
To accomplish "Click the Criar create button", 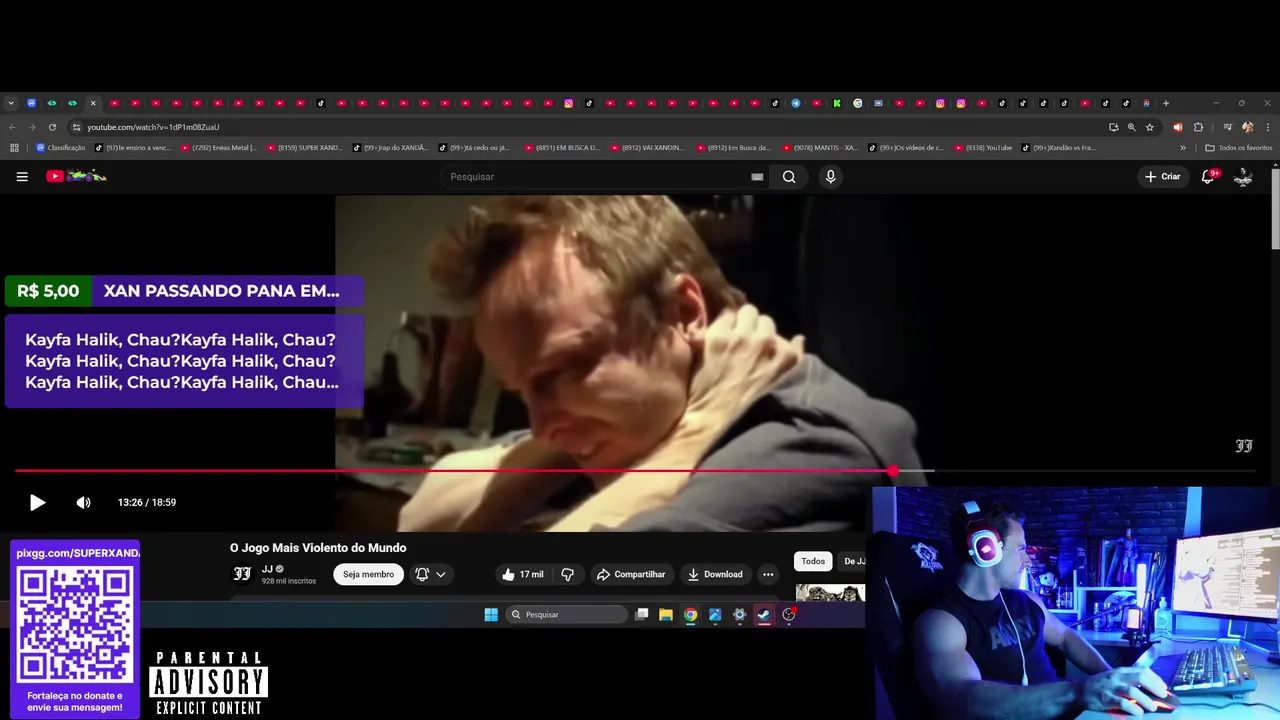I will [1163, 176].
